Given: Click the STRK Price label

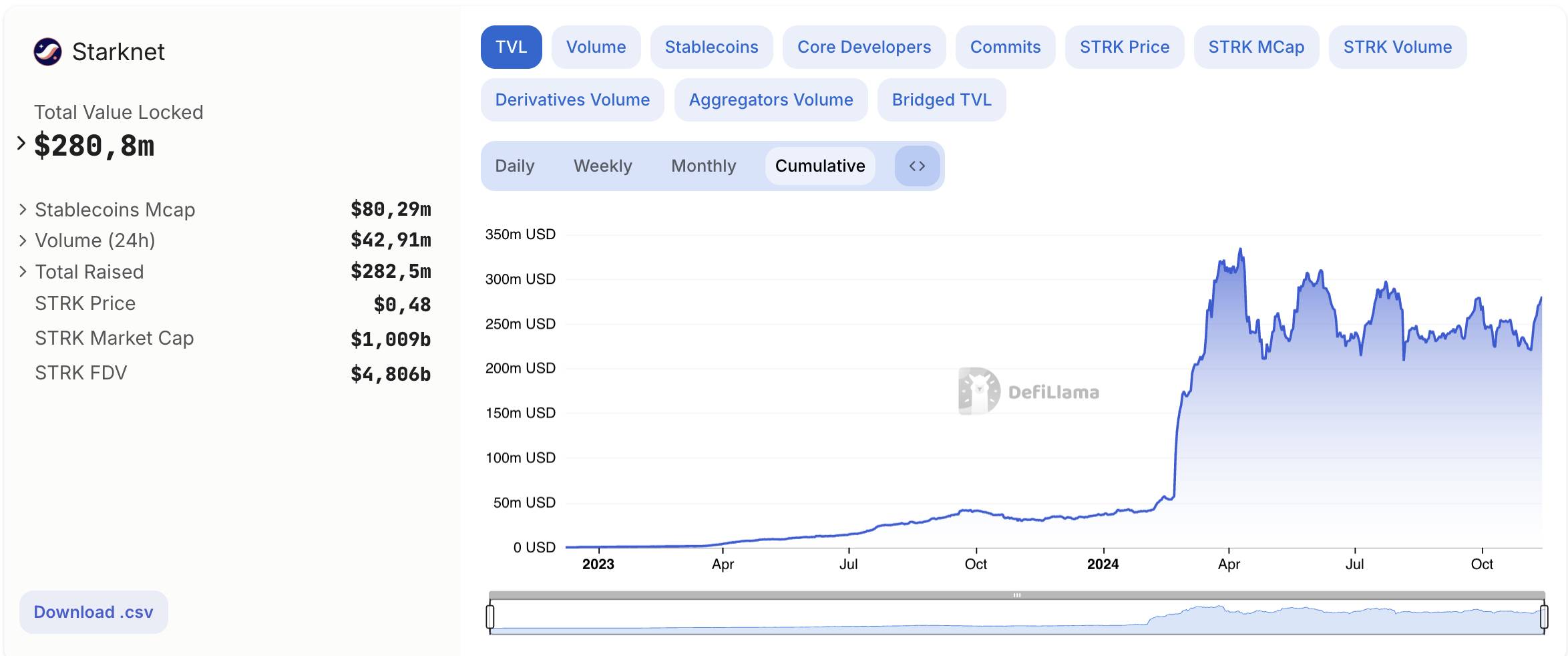Looking at the screenshot, I should pyautogui.click(x=85, y=303).
